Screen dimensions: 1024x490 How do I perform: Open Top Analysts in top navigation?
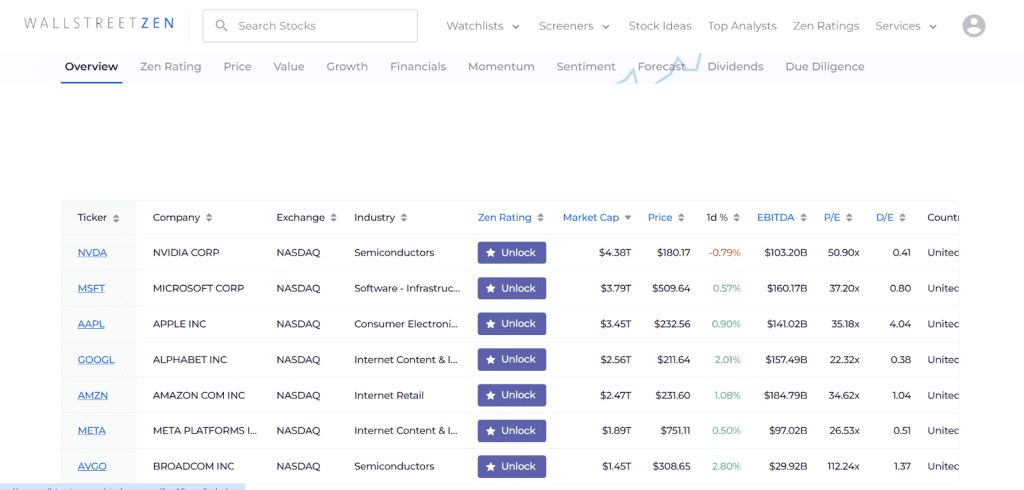click(742, 26)
